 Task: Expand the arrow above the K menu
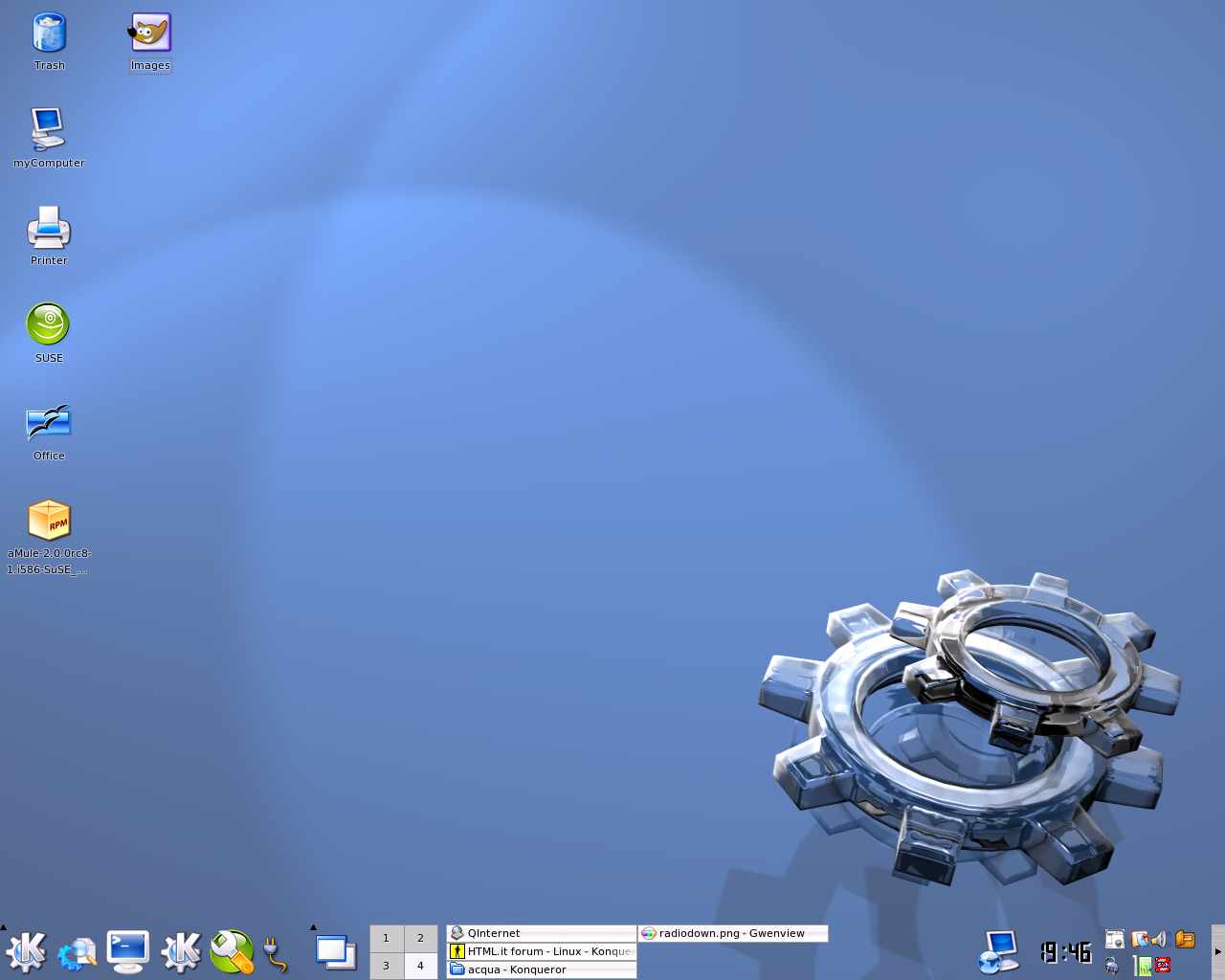pos(4,927)
